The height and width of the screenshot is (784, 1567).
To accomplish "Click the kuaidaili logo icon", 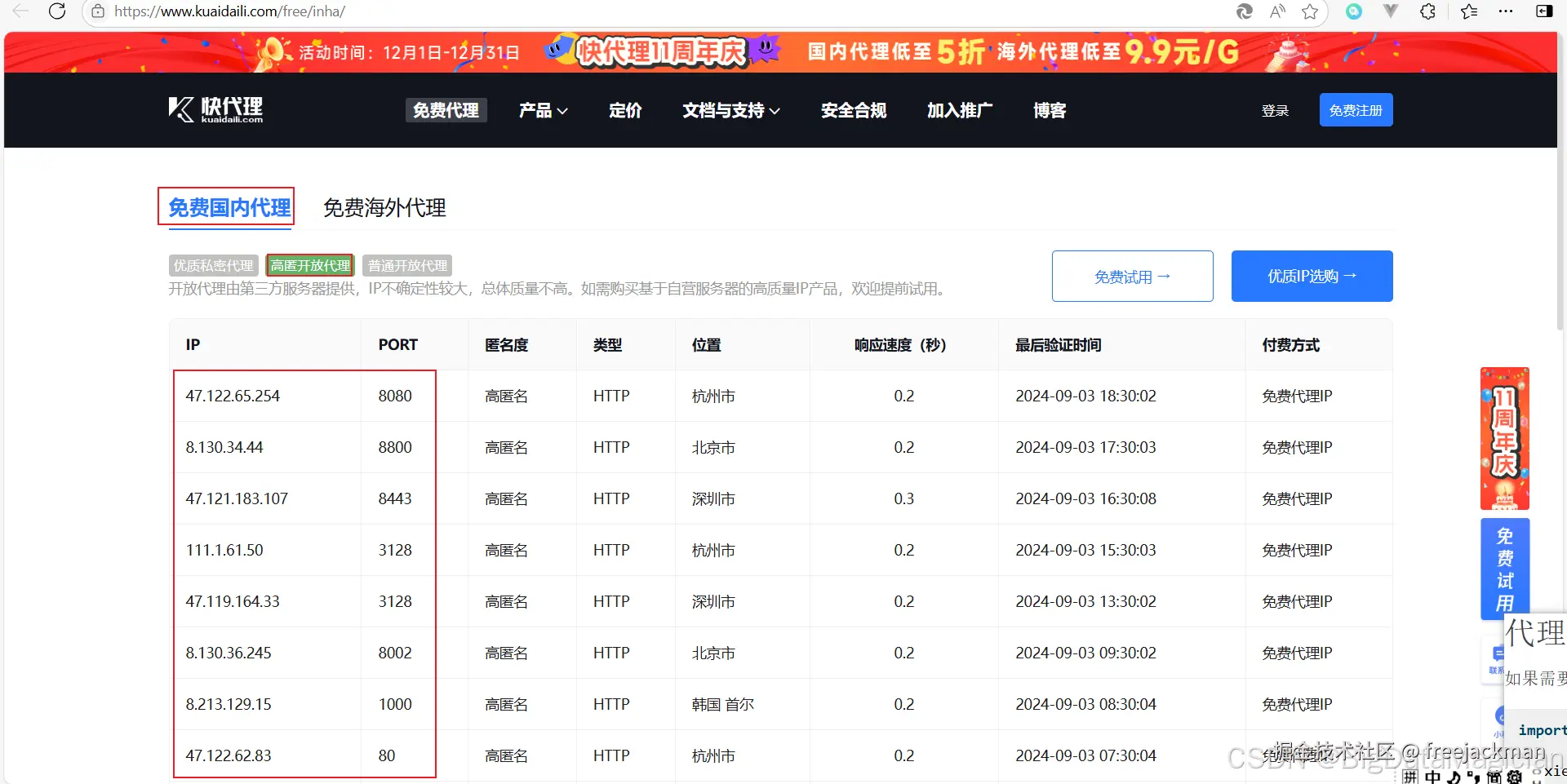I will 179,109.
